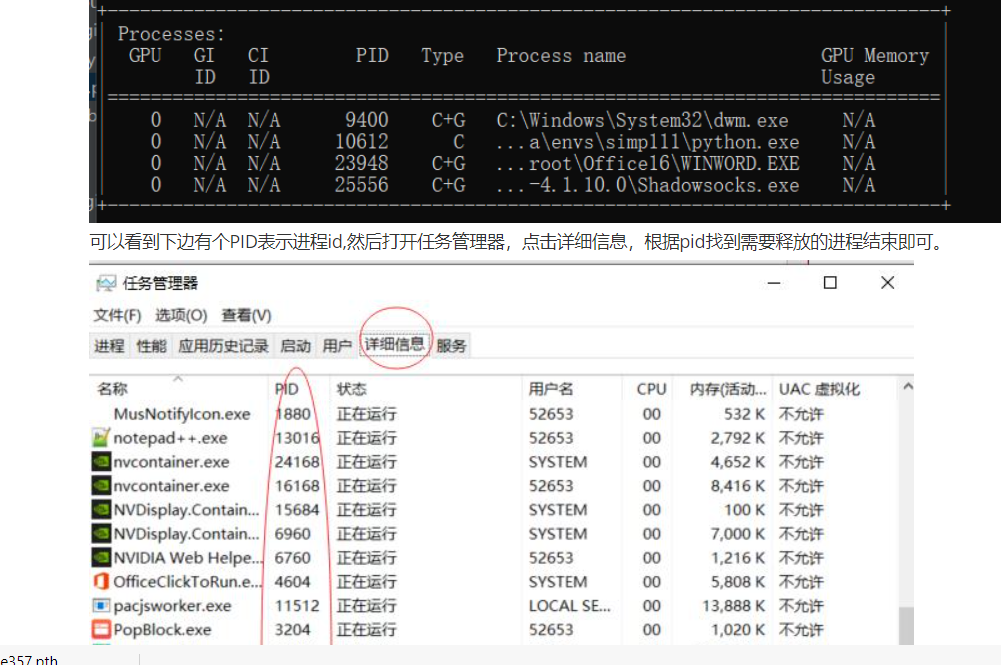The height and width of the screenshot is (665, 1001).
Task: Click the Task Manager title bar icon
Action: [x=106, y=283]
